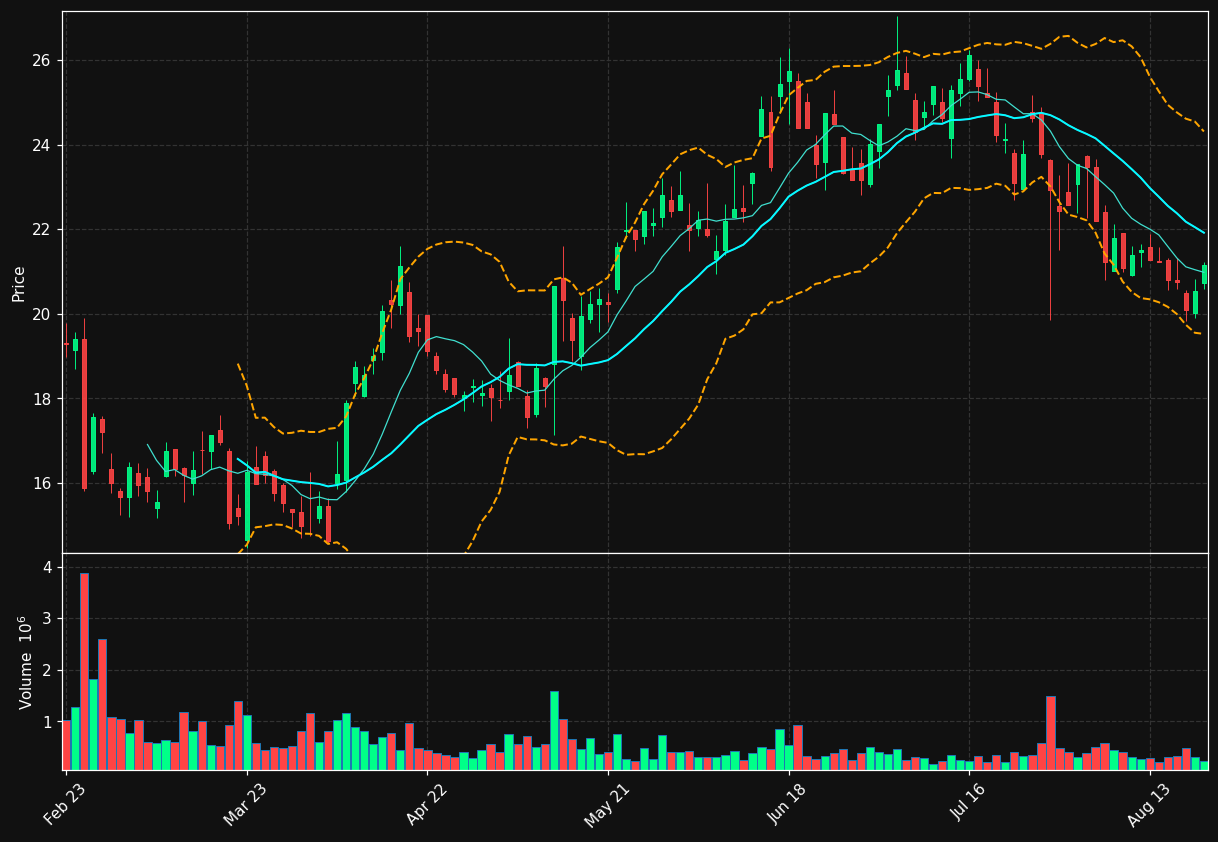Click the green volume spike before May 21
This screenshot has height=842, width=1218.
(x=554, y=731)
